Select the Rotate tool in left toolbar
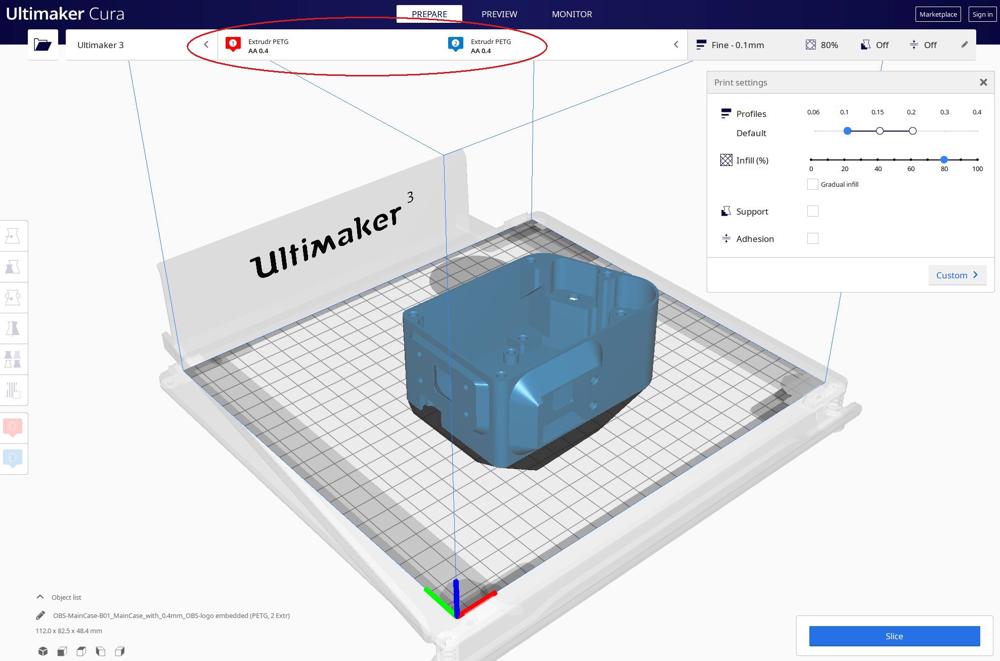Image resolution: width=1000 pixels, height=661 pixels. pos(13,297)
